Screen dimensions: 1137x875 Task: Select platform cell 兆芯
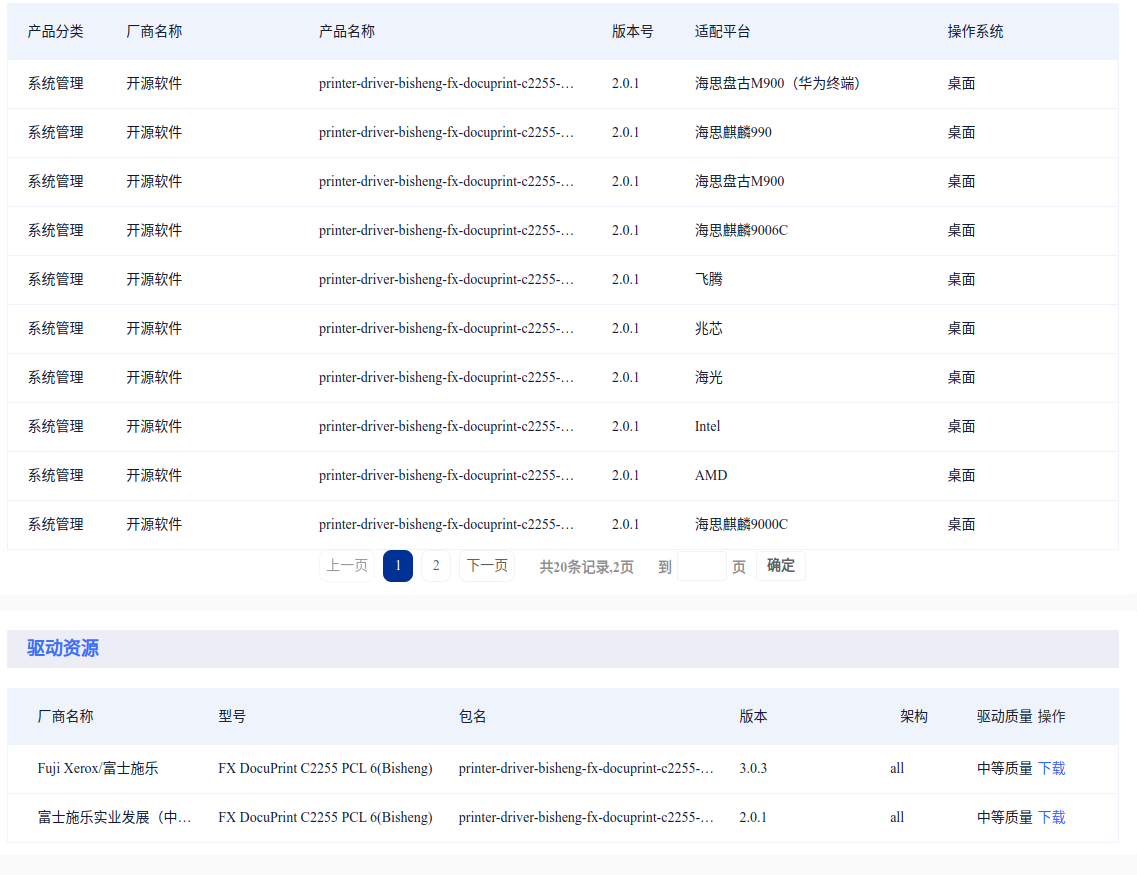tap(708, 328)
